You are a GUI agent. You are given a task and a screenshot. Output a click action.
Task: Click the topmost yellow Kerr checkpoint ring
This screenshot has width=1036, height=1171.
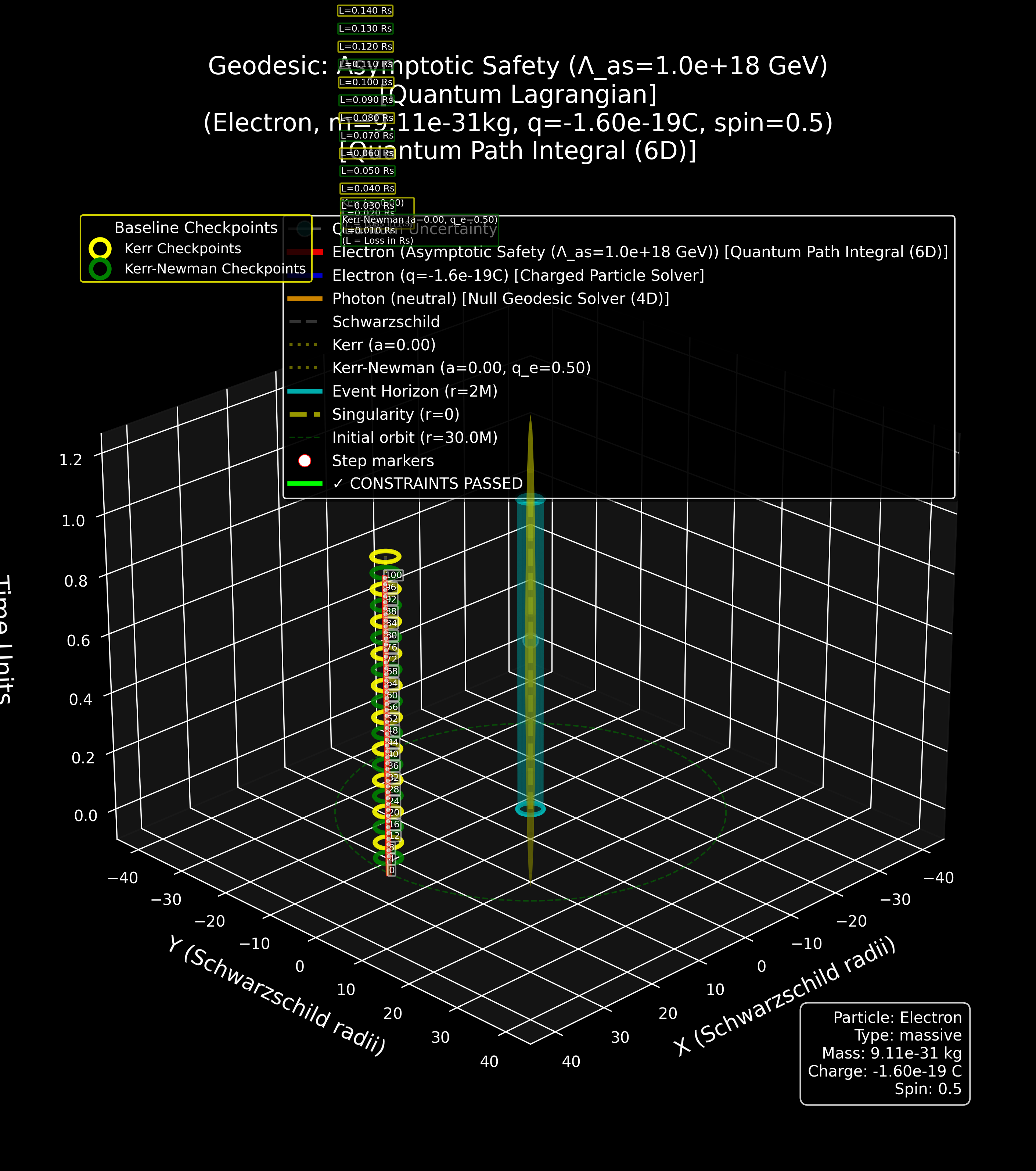tap(385, 556)
